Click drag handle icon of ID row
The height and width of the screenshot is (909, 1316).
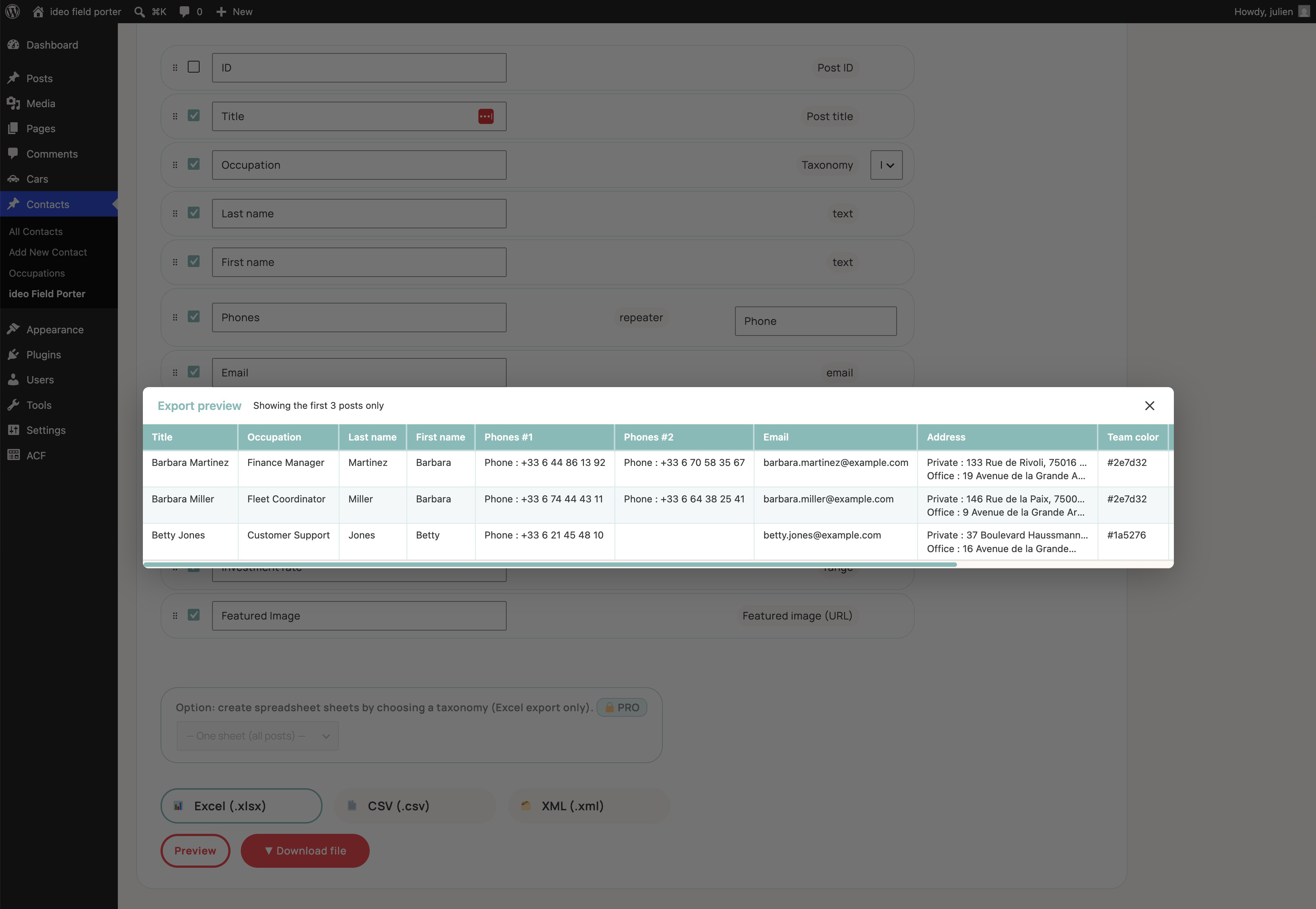(175, 67)
